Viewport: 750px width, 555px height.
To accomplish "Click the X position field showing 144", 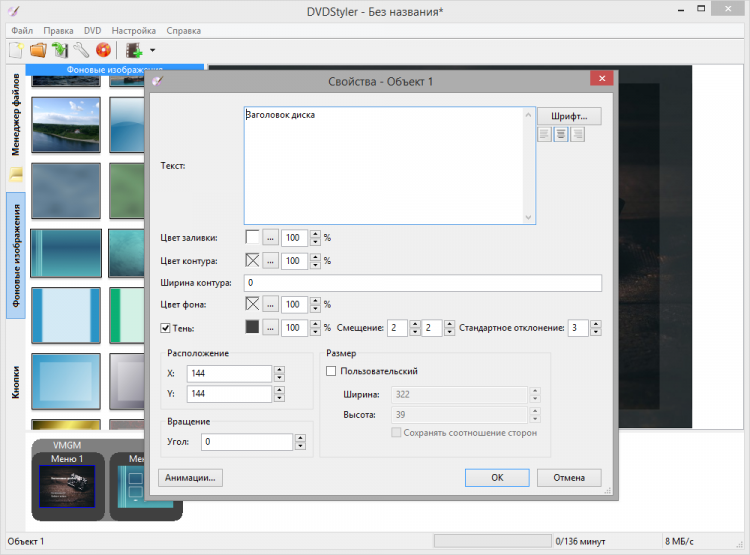I will coord(229,373).
